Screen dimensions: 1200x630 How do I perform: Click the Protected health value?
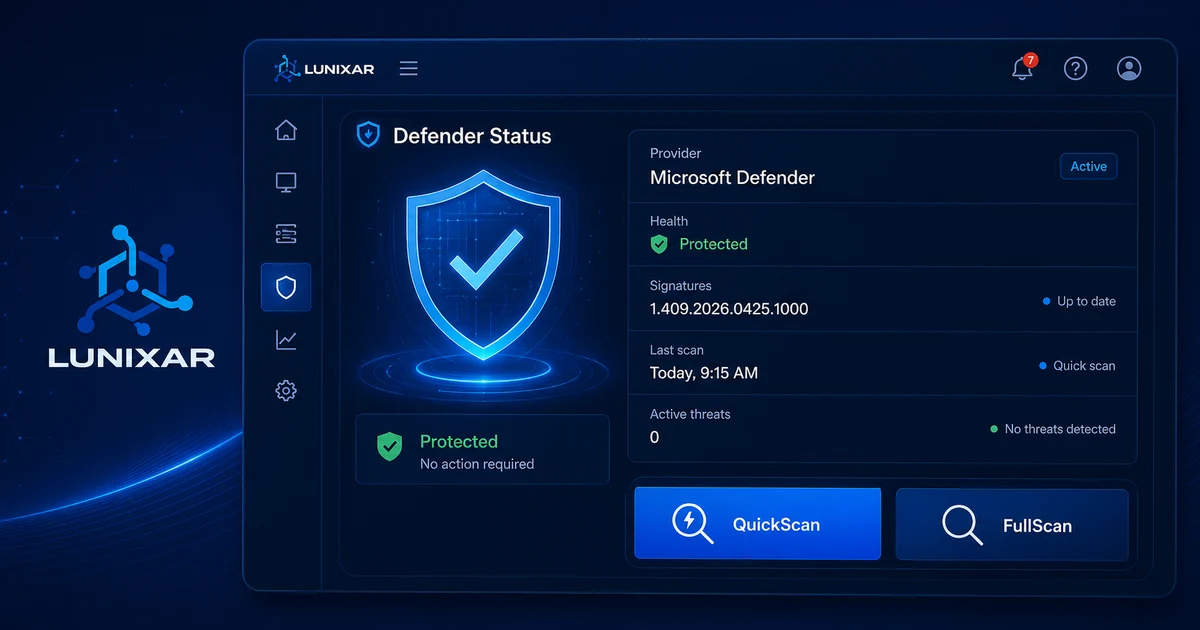713,244
